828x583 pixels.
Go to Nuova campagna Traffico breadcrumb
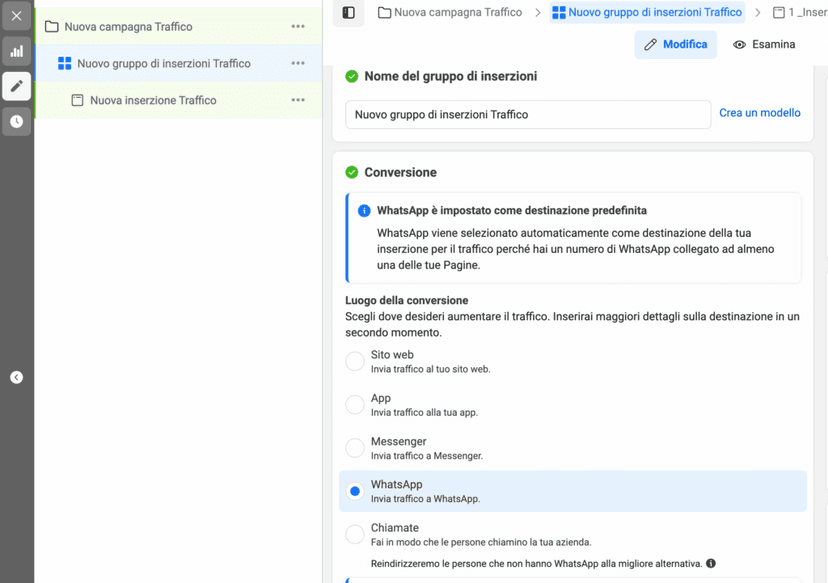coord(450,12)
